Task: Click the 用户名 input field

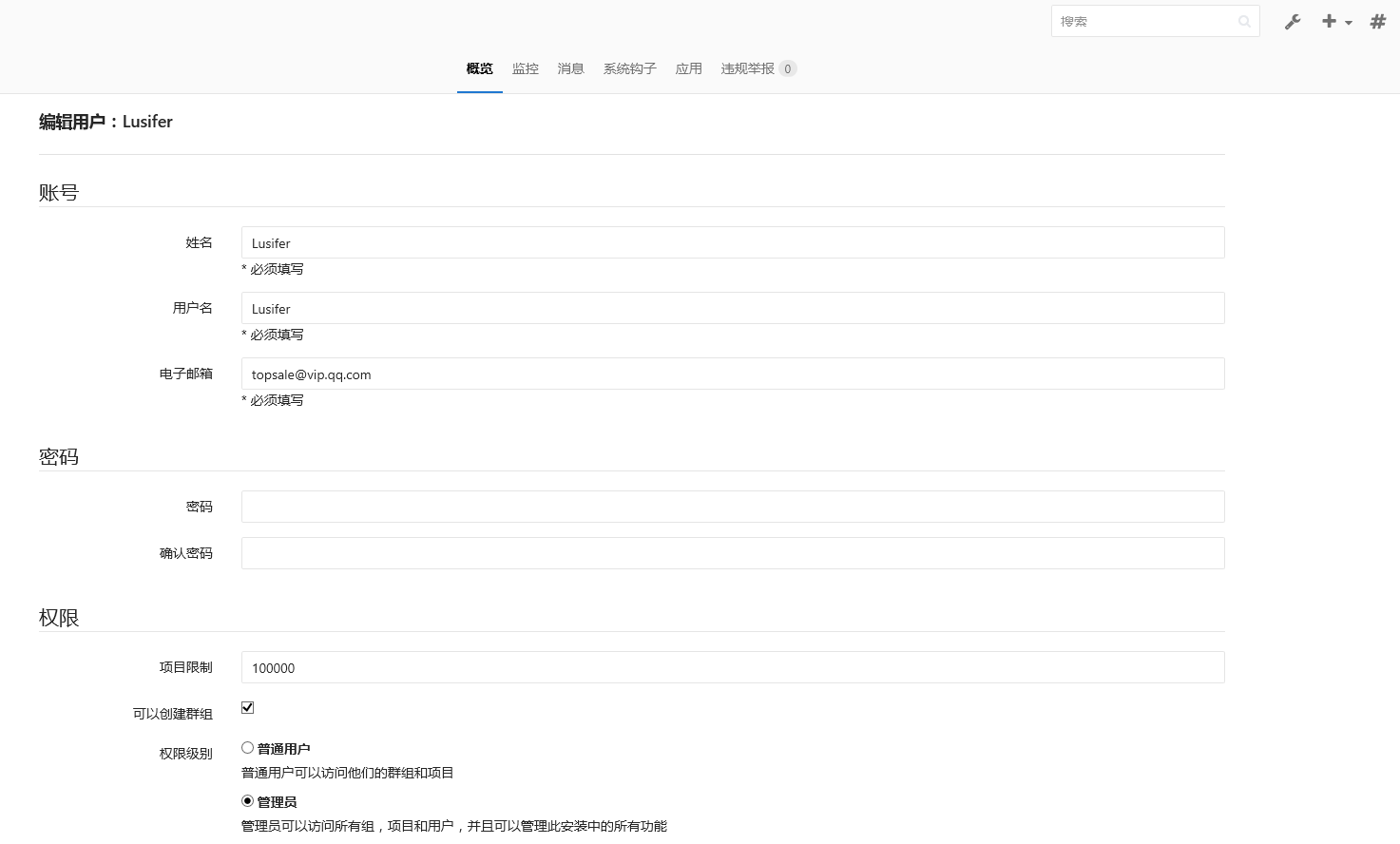Action: click(733, 308)
